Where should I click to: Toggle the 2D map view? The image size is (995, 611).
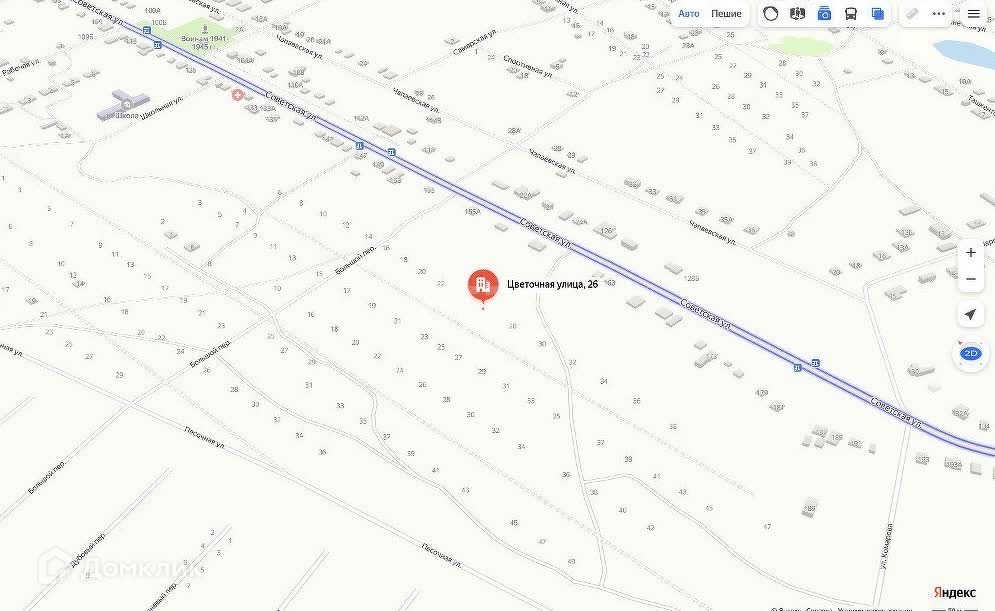970,353
